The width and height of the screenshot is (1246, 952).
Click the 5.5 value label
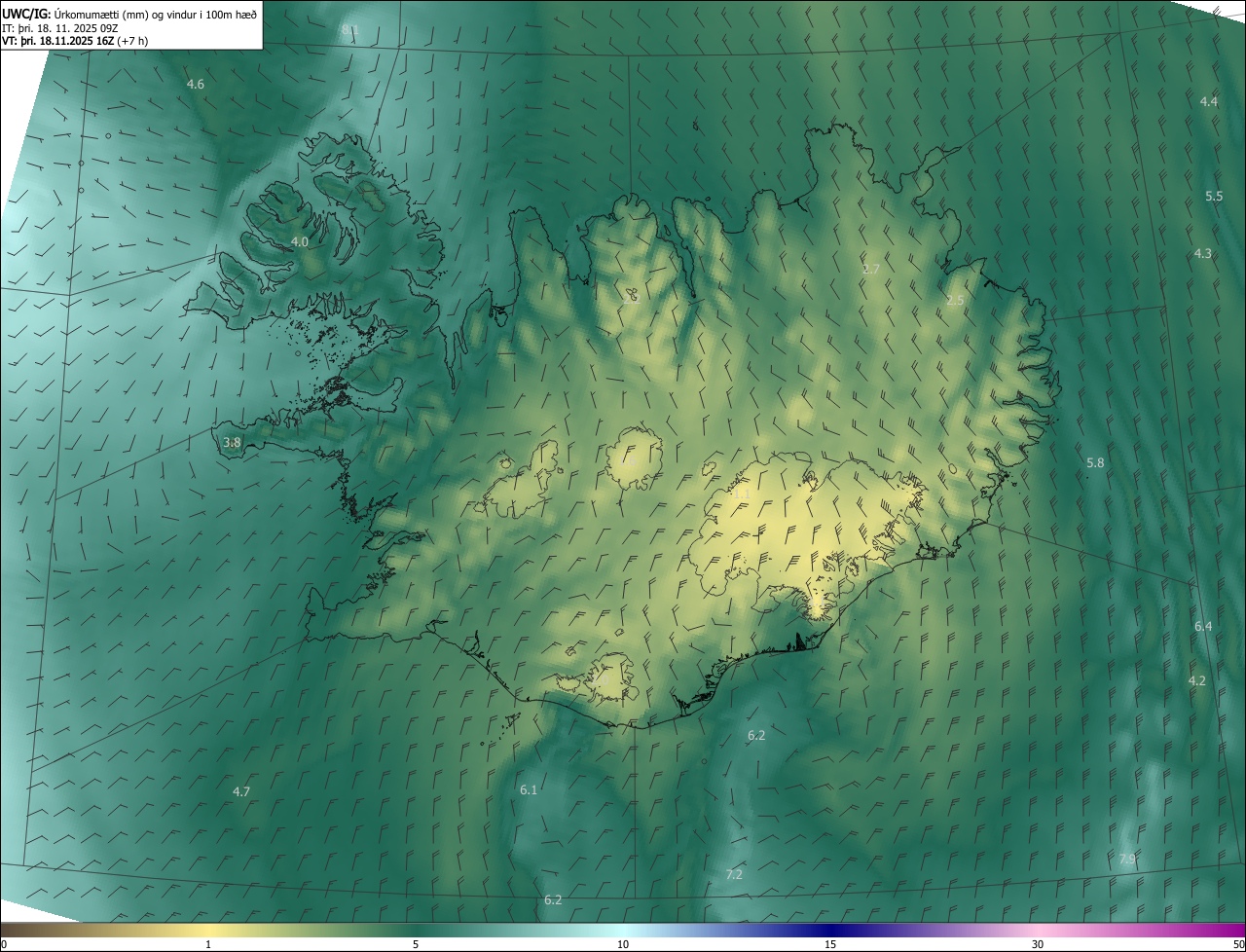point(1214,197)
